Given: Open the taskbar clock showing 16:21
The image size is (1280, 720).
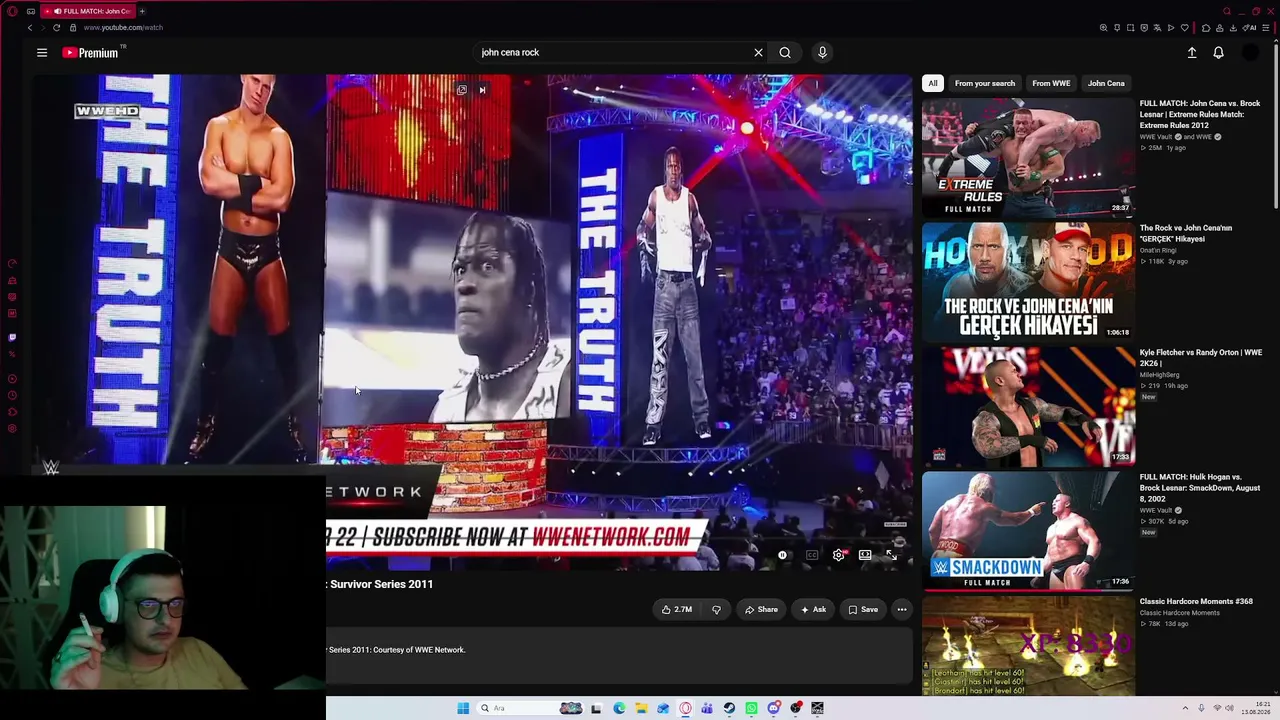Looking at the screenshot, I should pyautogui.click(x=1256, y=708).
